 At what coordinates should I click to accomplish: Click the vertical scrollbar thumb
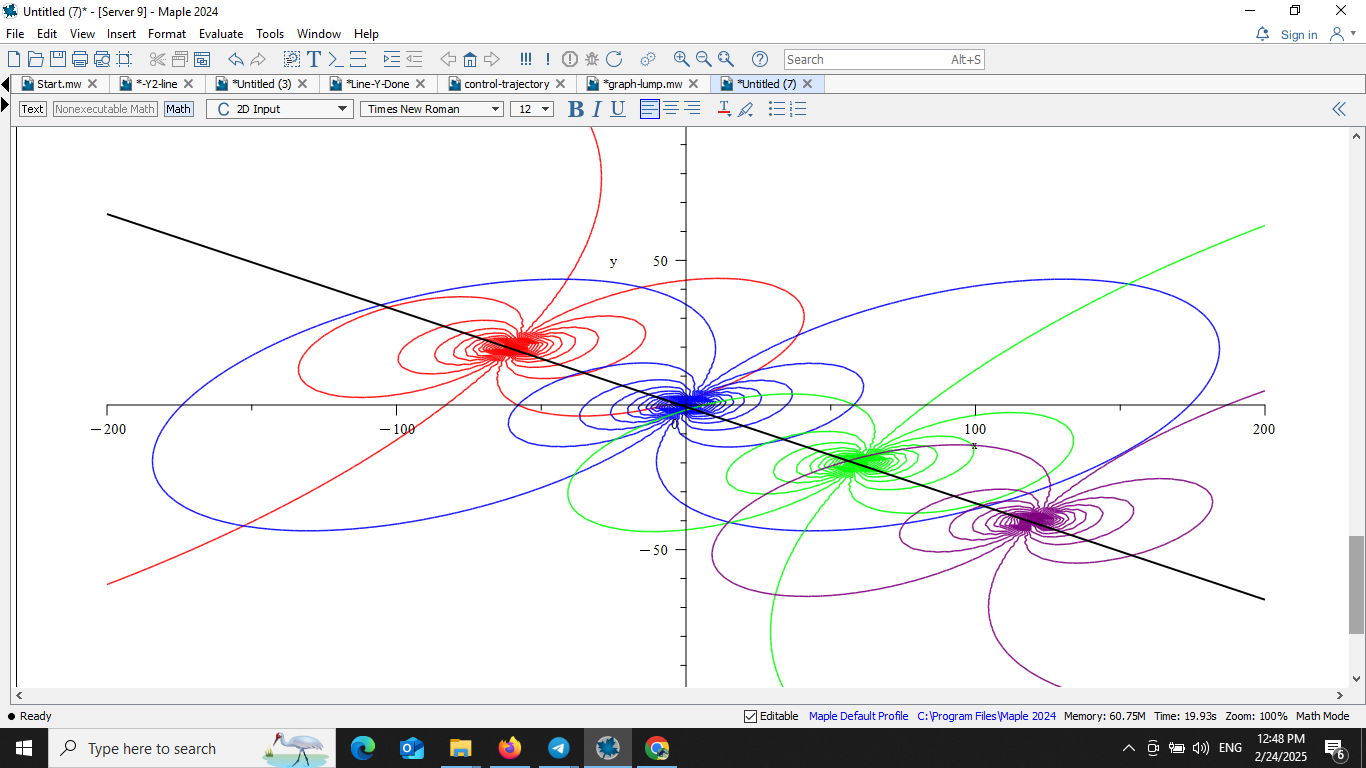(x=1356, y=585)
